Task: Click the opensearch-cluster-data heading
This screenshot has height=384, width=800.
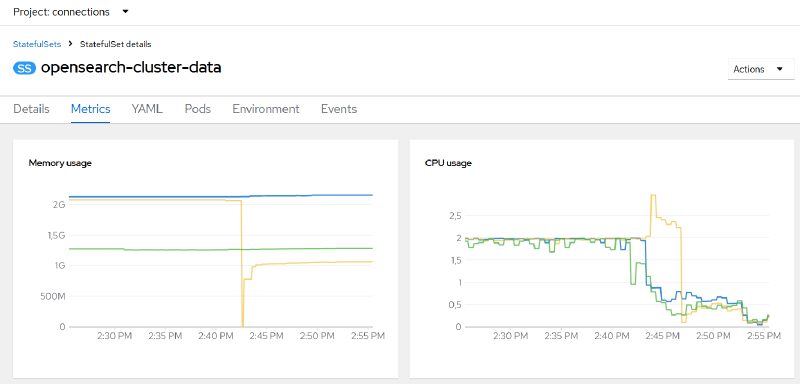Action: [131, 68]
